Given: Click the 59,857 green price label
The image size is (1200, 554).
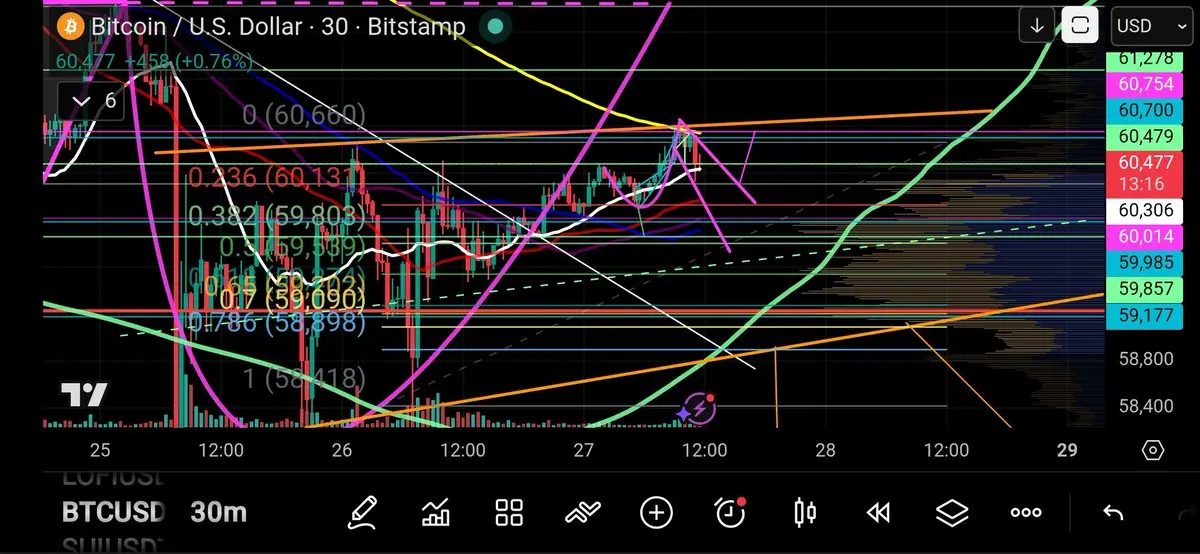Looking at the screenshot, I should click(x=1146, y=291).
